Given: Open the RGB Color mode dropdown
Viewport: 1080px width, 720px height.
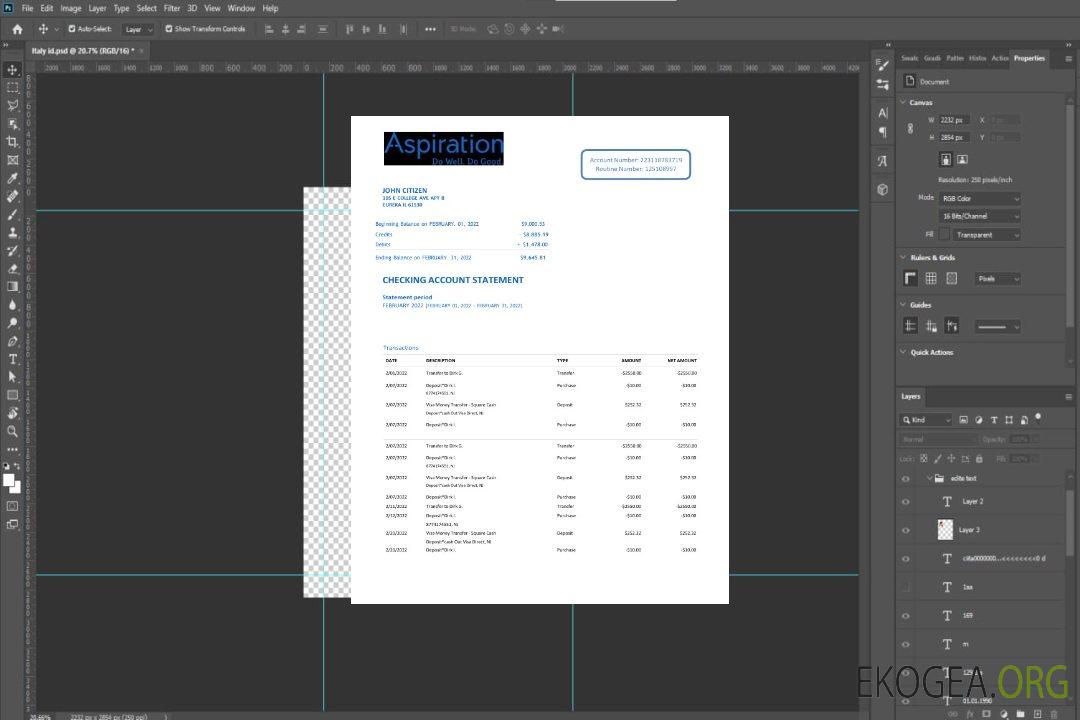Looking at the screenshot, I should pos(979,198).
